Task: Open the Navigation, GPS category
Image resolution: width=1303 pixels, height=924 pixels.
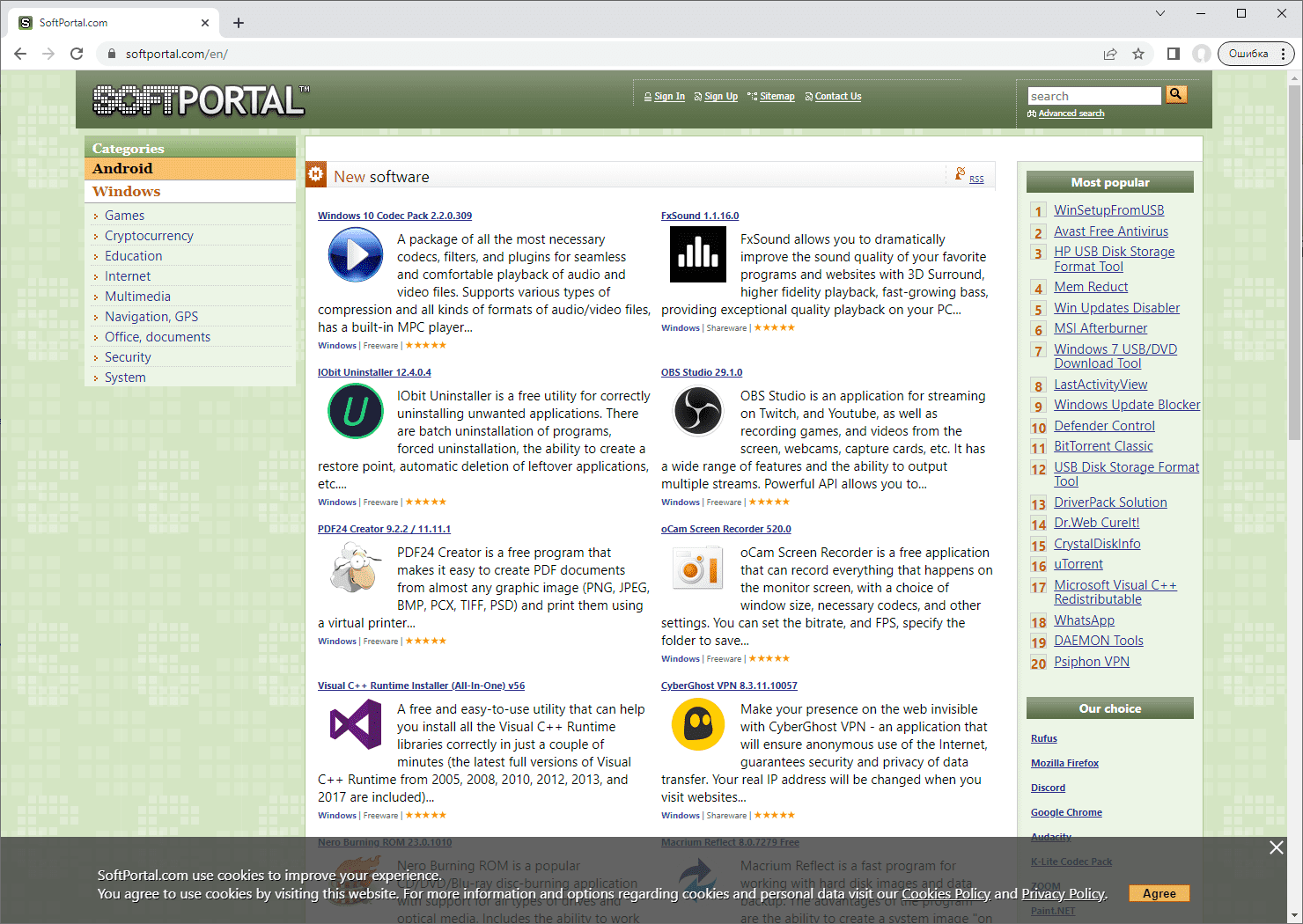Action: (151, 317)
